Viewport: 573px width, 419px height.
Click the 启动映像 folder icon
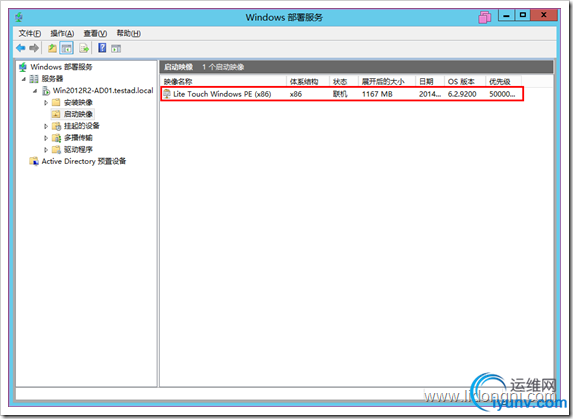56,114
